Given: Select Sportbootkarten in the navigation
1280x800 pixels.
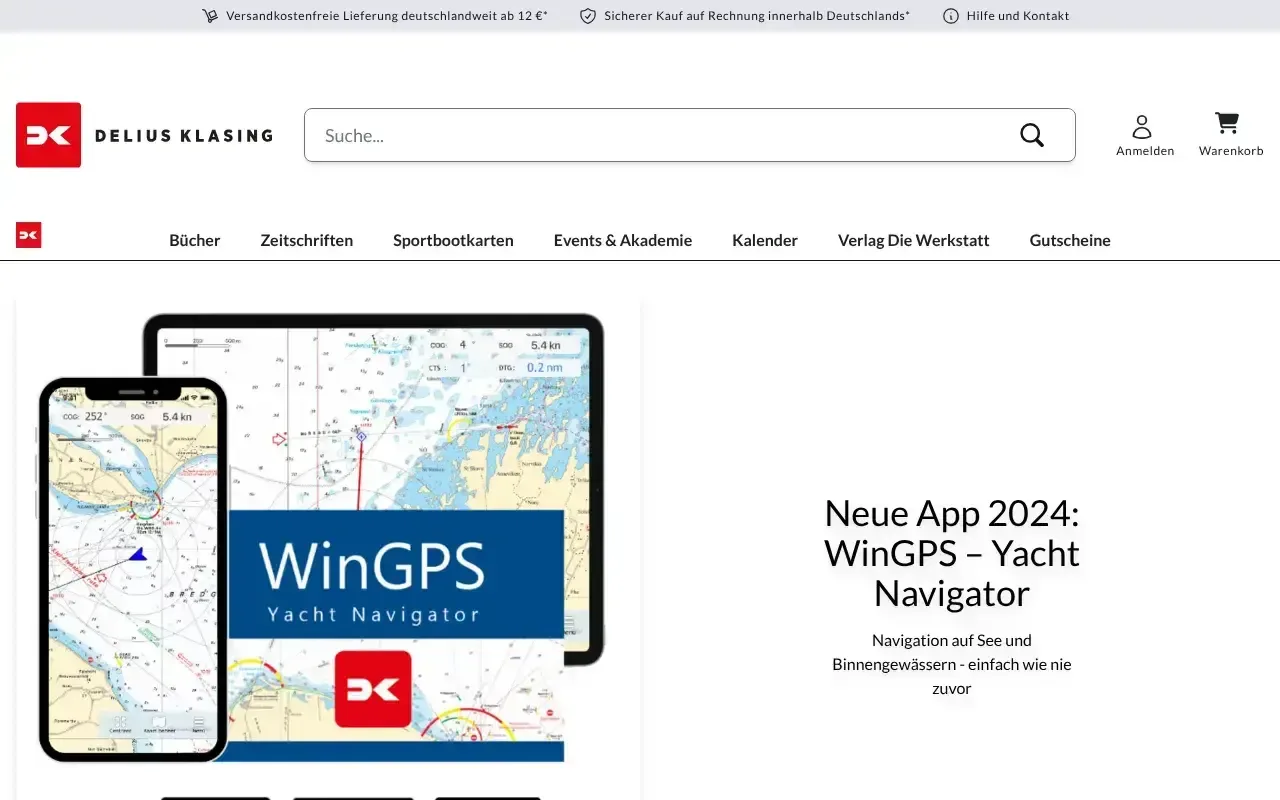Looking at the screenshot, I should point(453,240).
